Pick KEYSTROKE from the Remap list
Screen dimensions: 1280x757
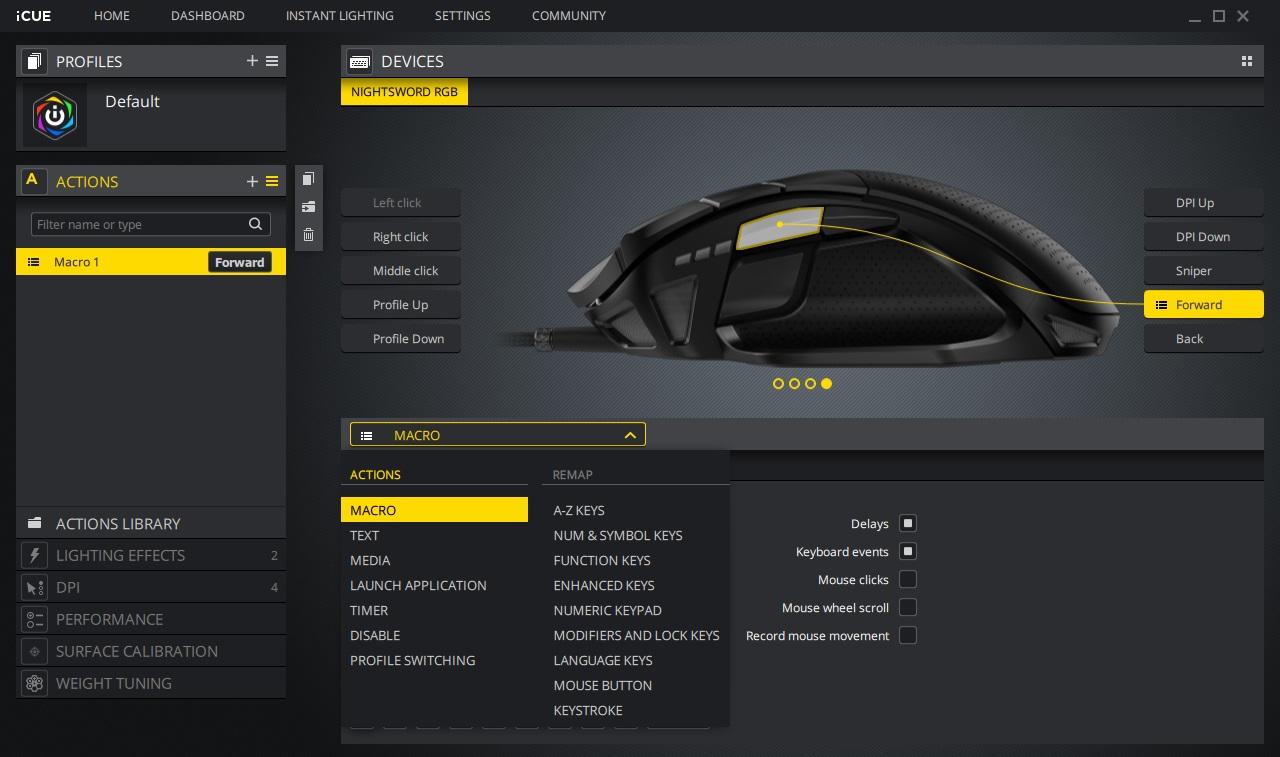click(588, 710)
